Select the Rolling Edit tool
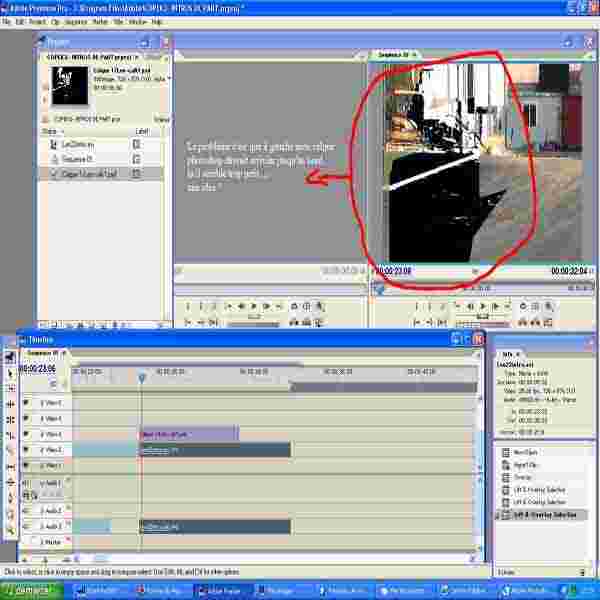 (10, 420)
